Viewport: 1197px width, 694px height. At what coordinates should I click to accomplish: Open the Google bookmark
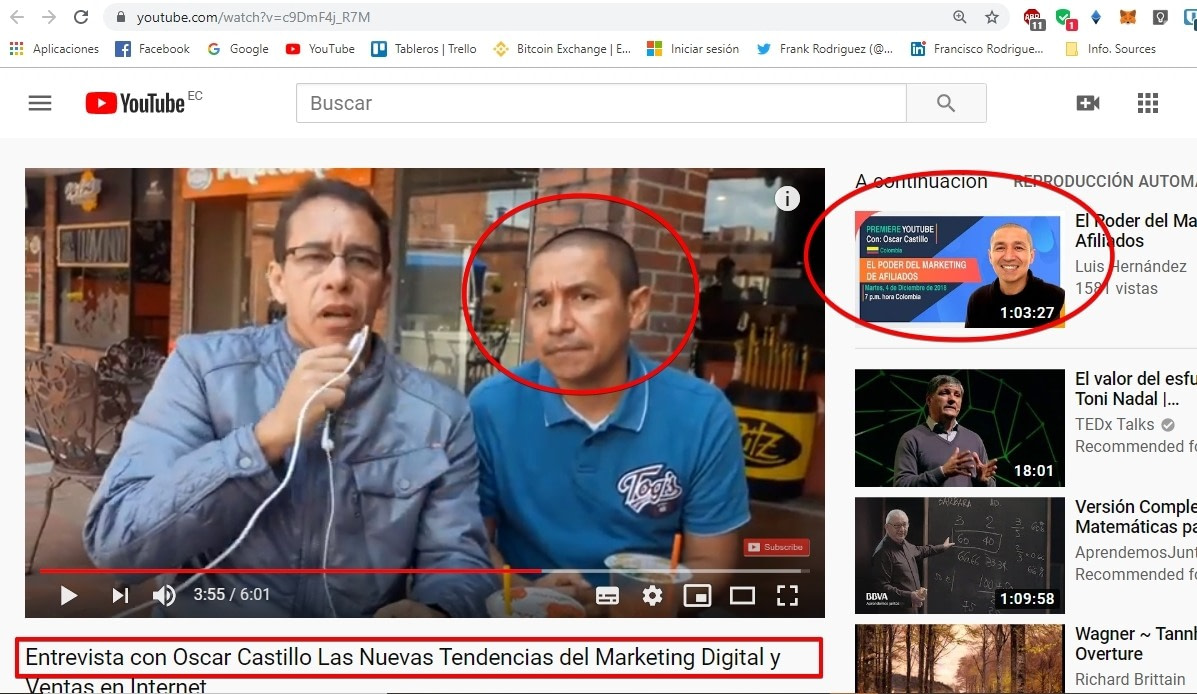238,49
